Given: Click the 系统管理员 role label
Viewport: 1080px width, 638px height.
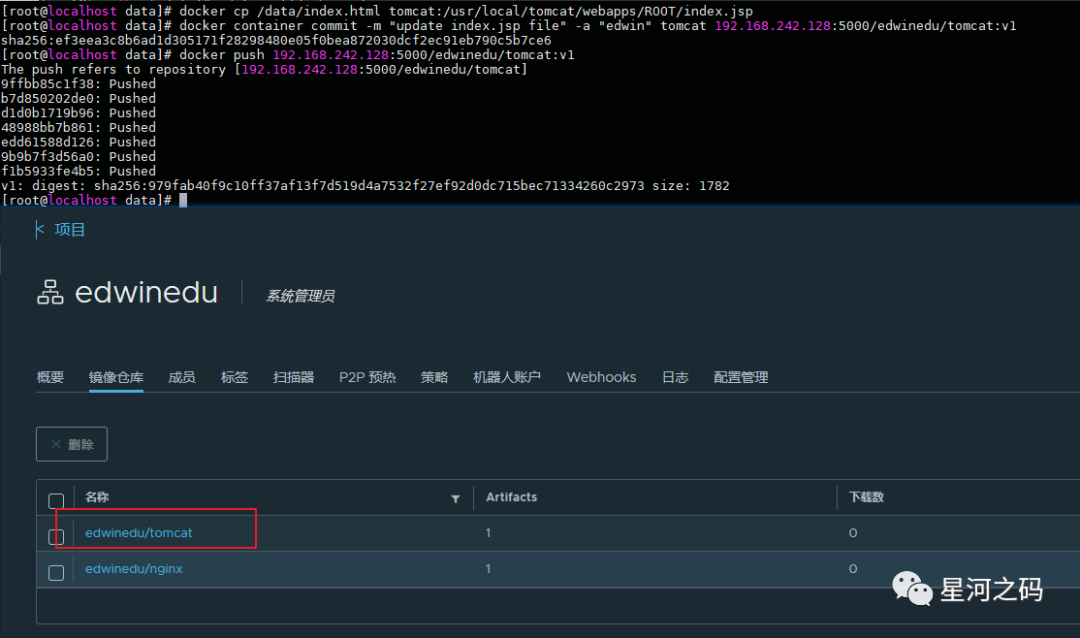Looking at the screenshot, I should [300, 296].
